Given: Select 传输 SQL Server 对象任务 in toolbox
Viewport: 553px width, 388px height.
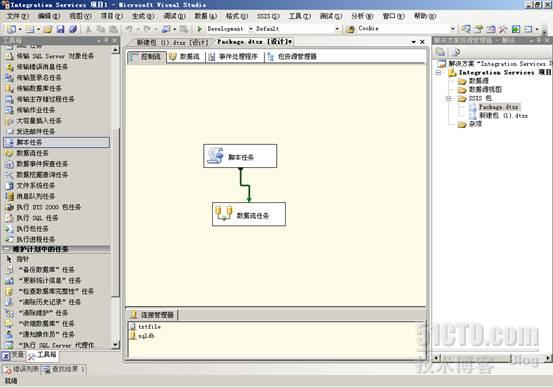Looking at the screenshot, I should coord(56,56).
